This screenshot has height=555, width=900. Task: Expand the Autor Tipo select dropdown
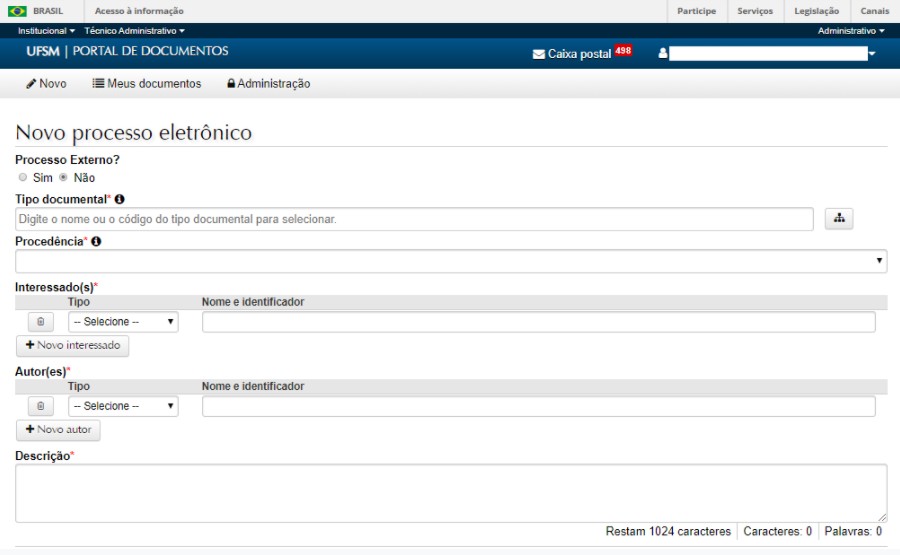tap(123, 406)
